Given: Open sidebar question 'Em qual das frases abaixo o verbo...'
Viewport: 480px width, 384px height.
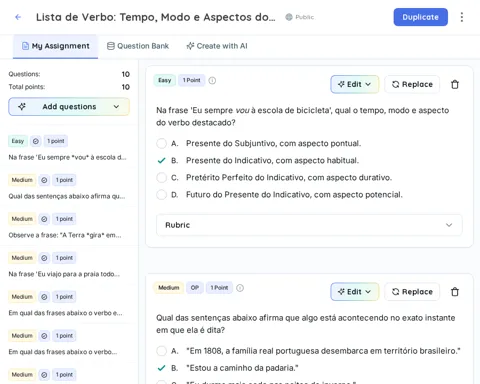Looking at the screenshot, I should (63, 352).
